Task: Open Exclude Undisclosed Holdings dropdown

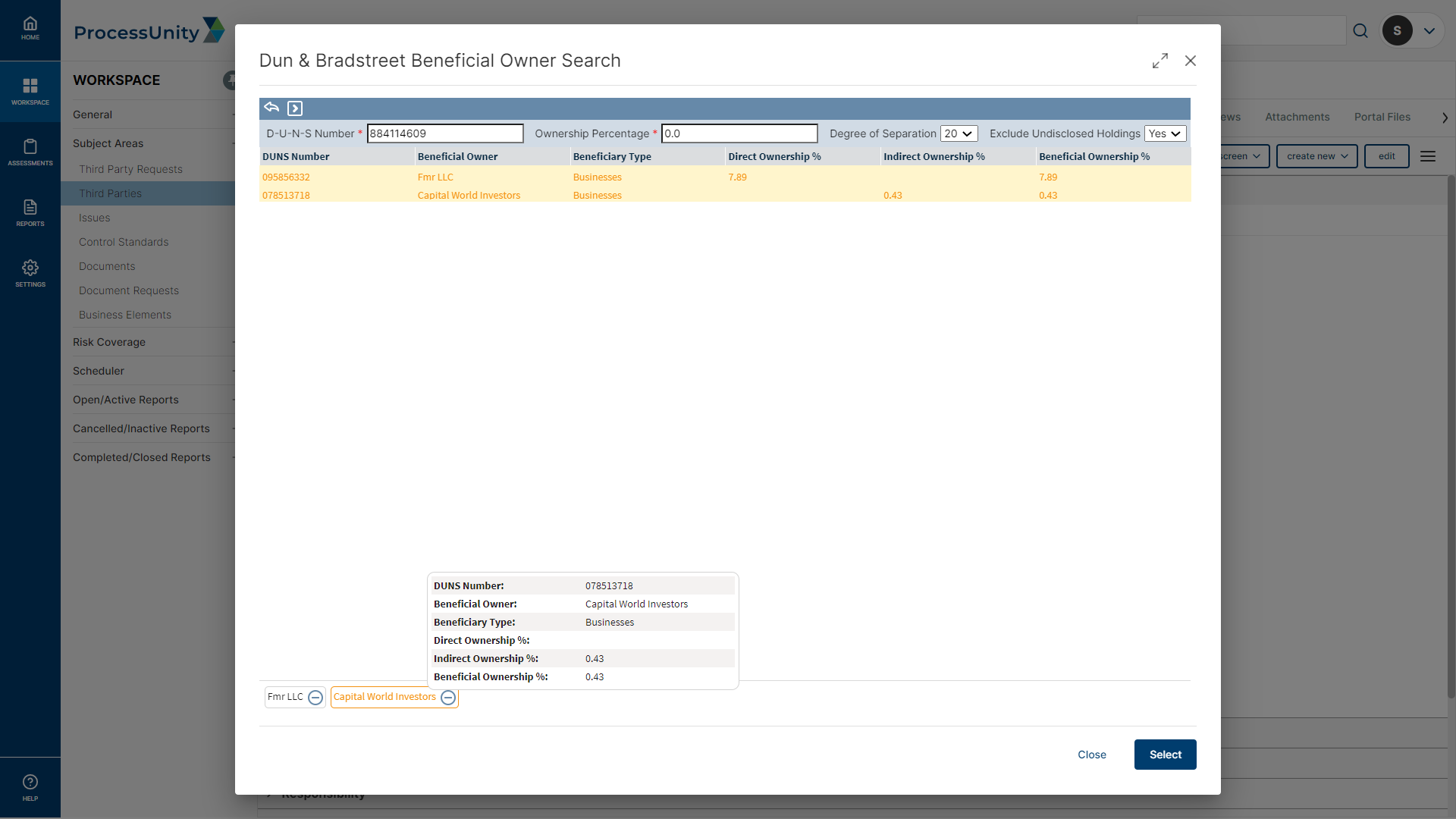Action: point(1165,133)
